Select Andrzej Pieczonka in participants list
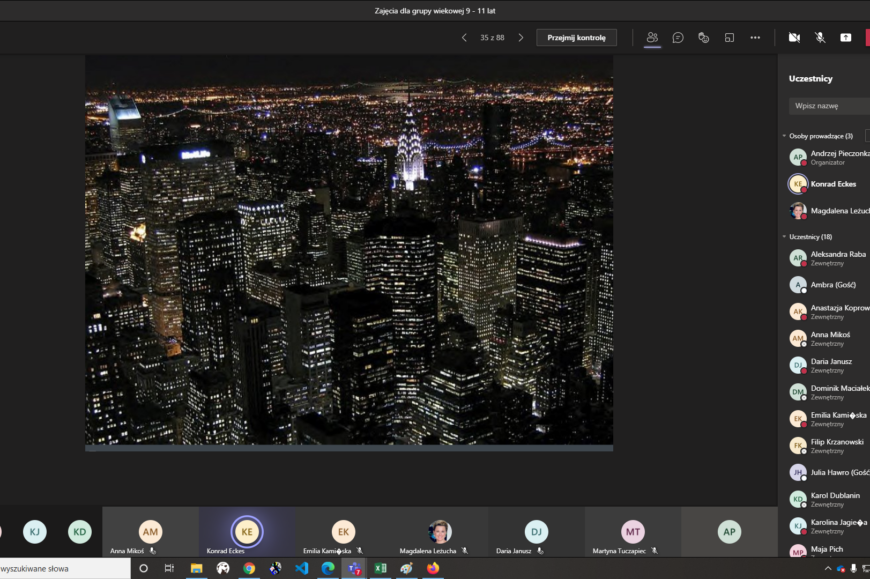The height and width of the screenshot is (579, 870). click(x=829, y=158)
